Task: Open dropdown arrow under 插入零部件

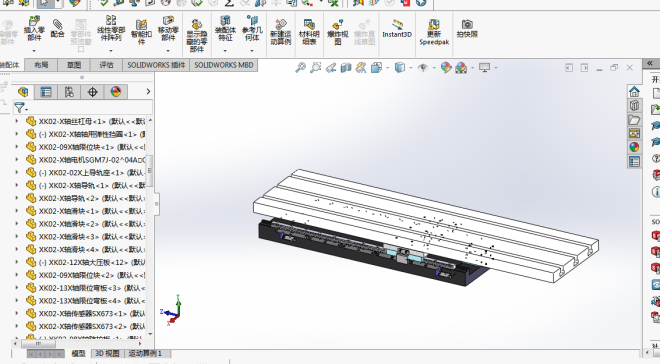Action: coord(34,51)
